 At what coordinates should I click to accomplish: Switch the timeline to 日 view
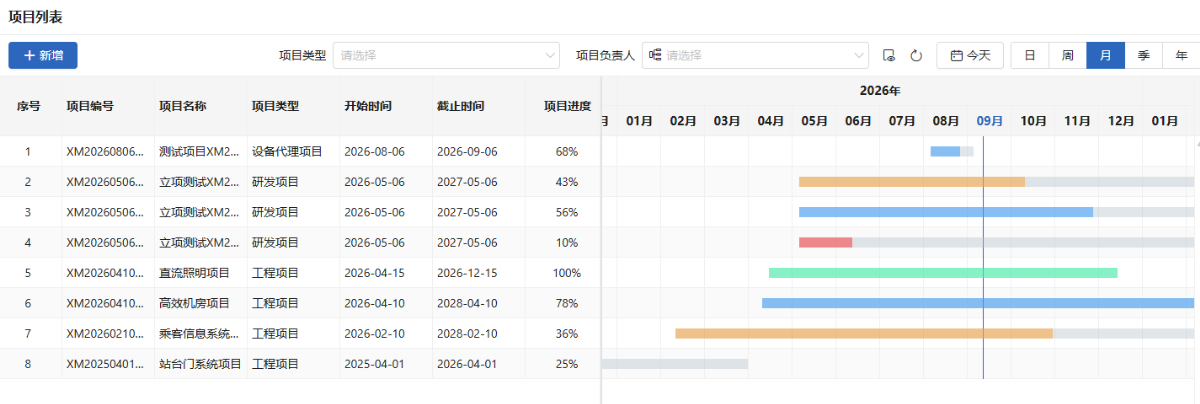1030,55
